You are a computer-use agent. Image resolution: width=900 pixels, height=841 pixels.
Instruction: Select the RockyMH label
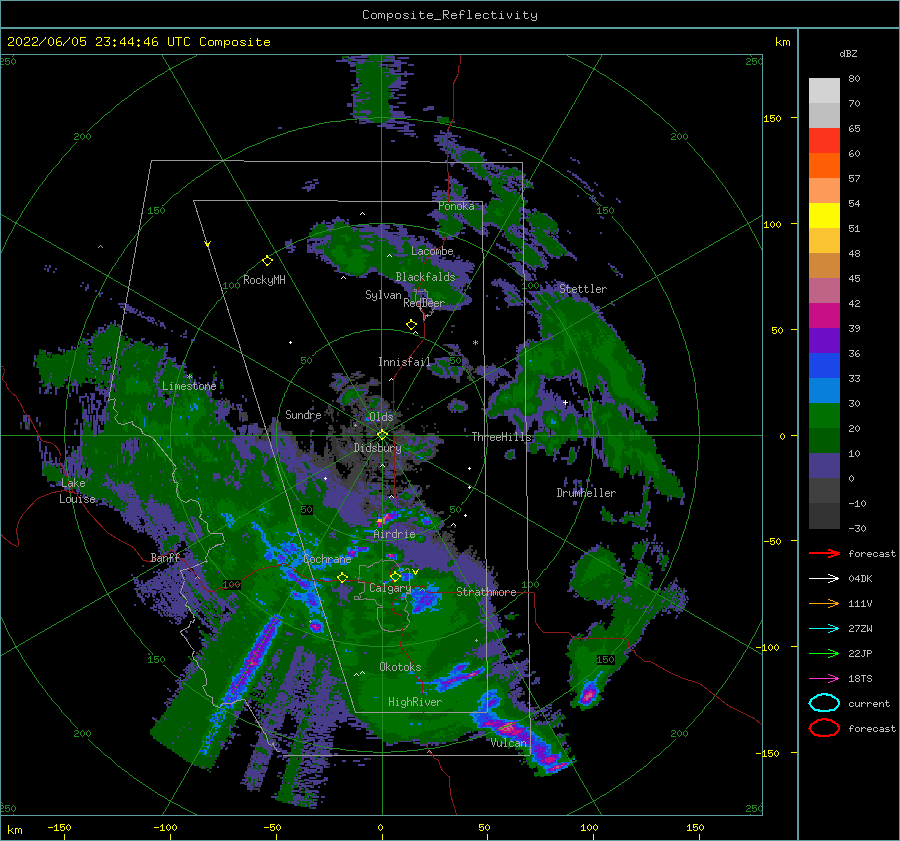(x=264, y=280)
